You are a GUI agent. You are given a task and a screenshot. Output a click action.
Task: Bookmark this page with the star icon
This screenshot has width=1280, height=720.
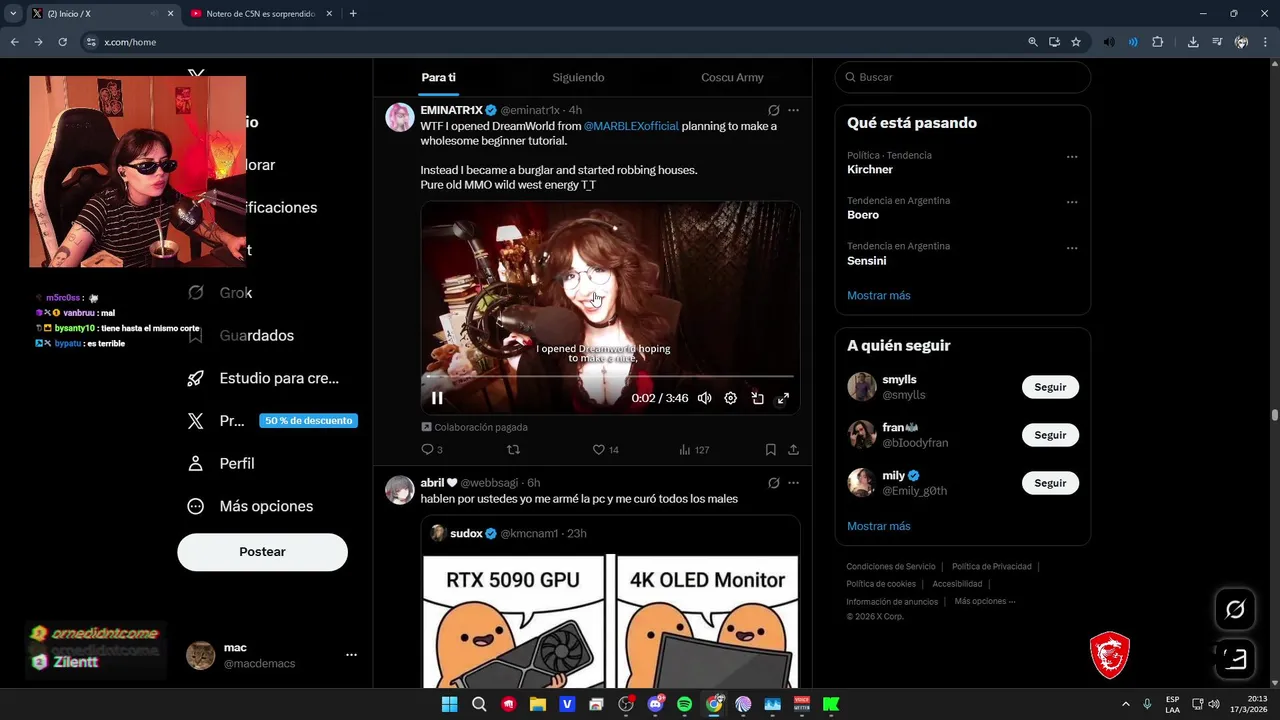pyautogui.click(x=1076, y=42)
